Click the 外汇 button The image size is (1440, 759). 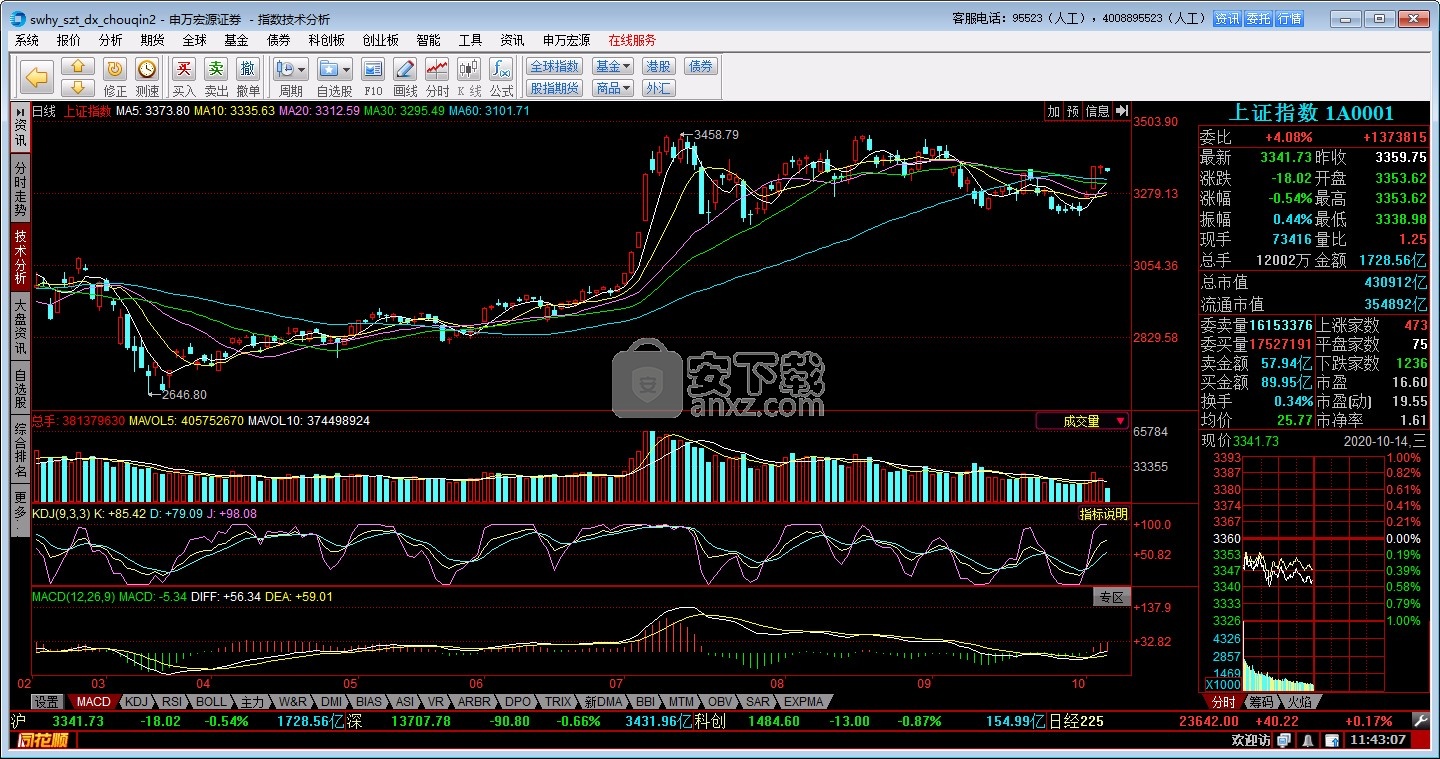tap(658, 88)
